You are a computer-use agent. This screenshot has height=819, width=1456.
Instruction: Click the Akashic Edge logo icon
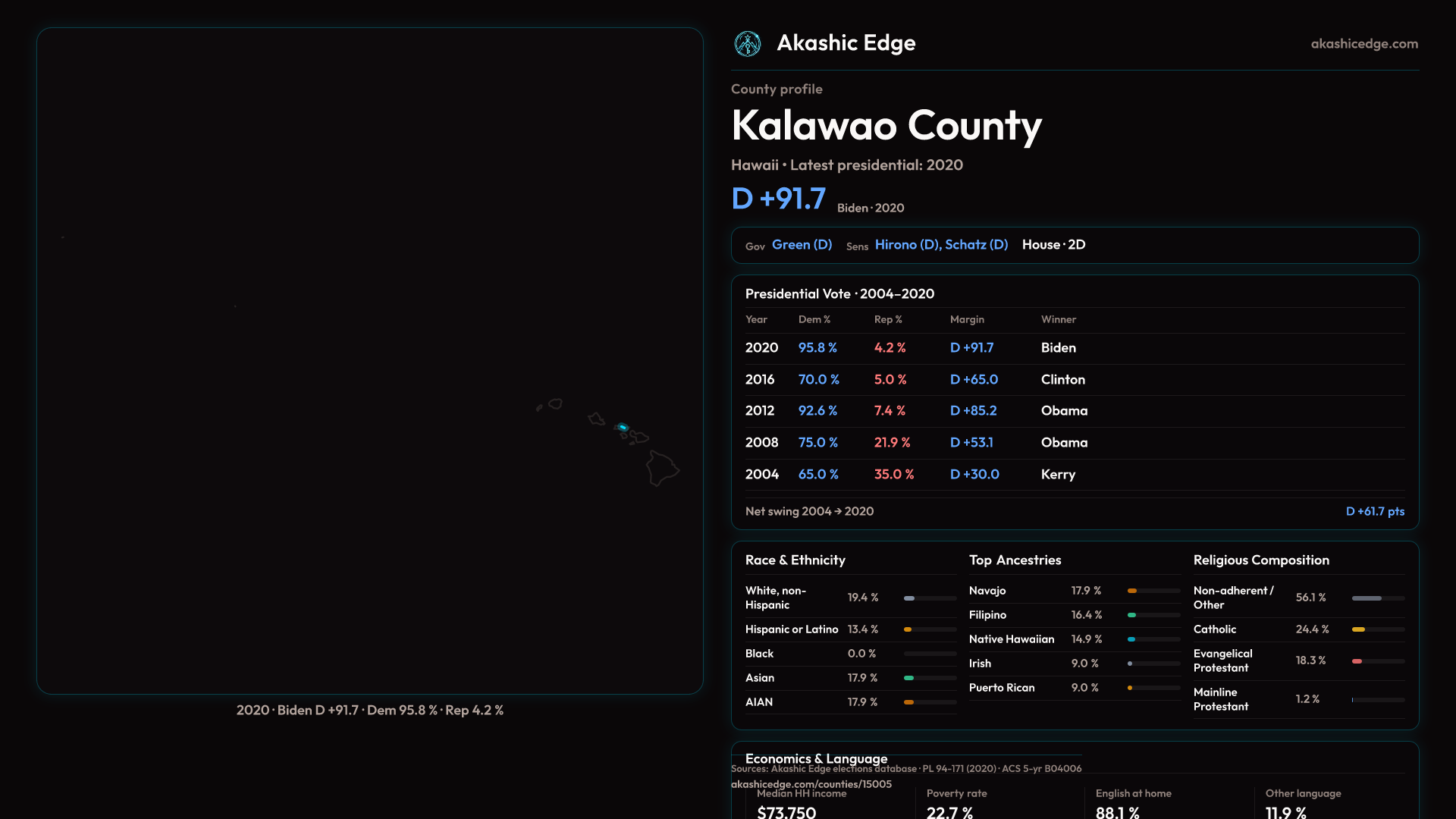point(747,44)
